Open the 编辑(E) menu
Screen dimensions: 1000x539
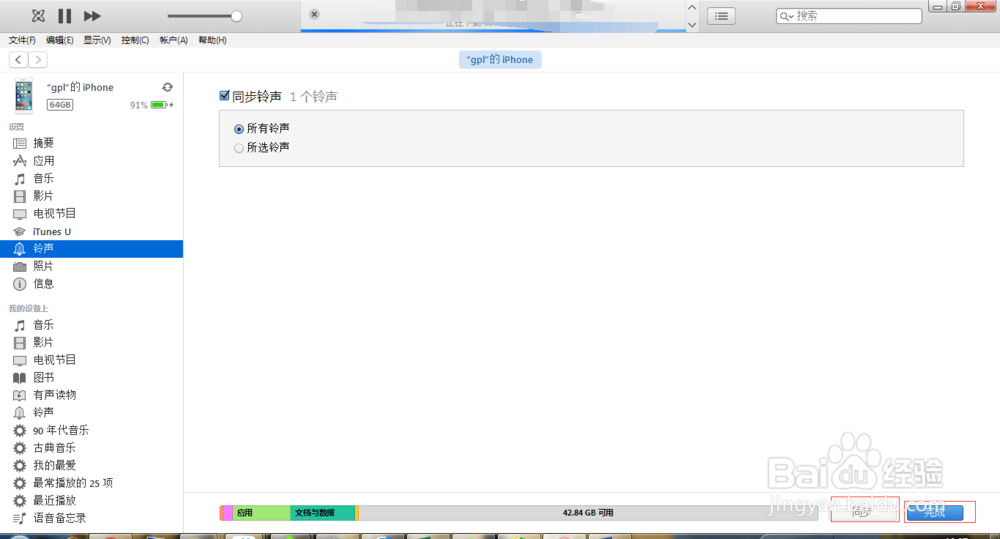(59, 40)
